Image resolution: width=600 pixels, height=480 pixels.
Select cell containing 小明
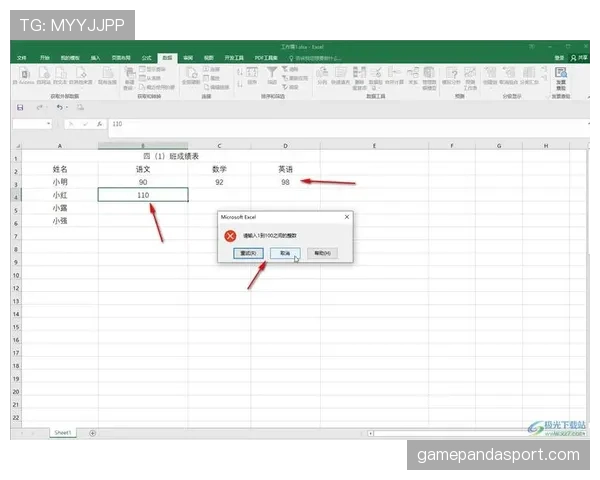coord(60,182)
